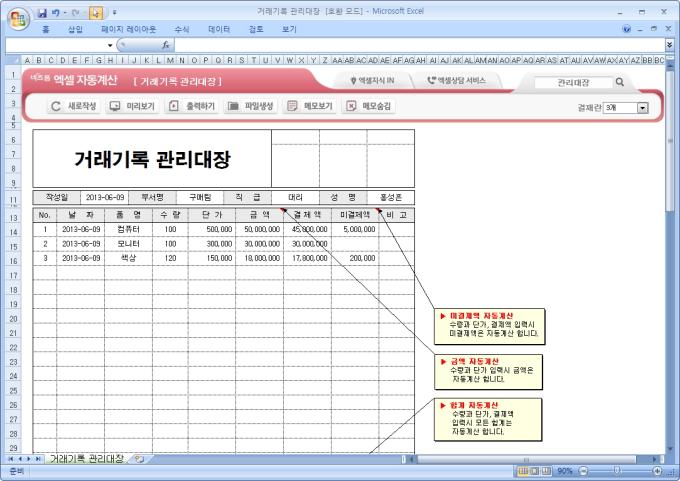The width and height of the screenshot is (680, 481).
Task: Click the 메모숨김 button
Action: (x=369, y=106)
